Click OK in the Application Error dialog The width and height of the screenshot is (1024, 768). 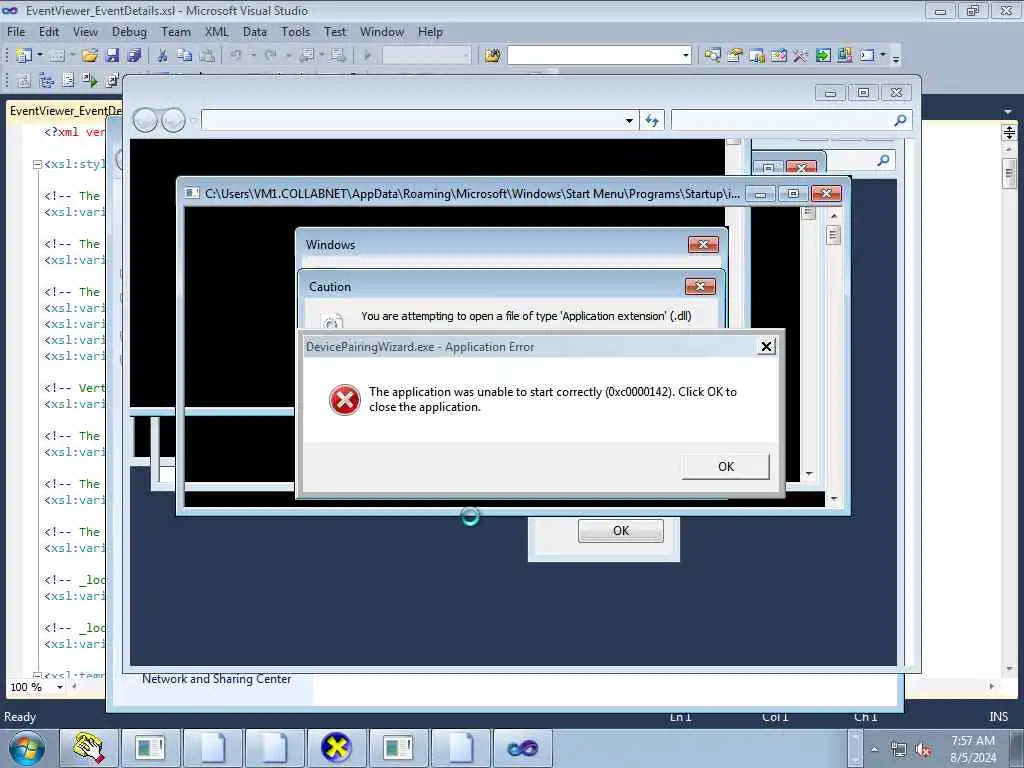[x=726, y=466]
